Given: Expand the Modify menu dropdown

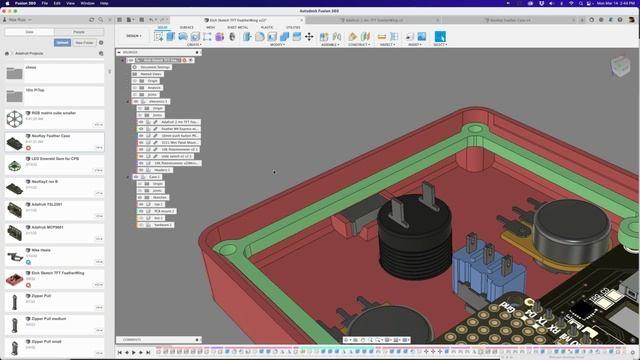Looking at the screenshot, I should pyautogui.click(x=278, y=44).
